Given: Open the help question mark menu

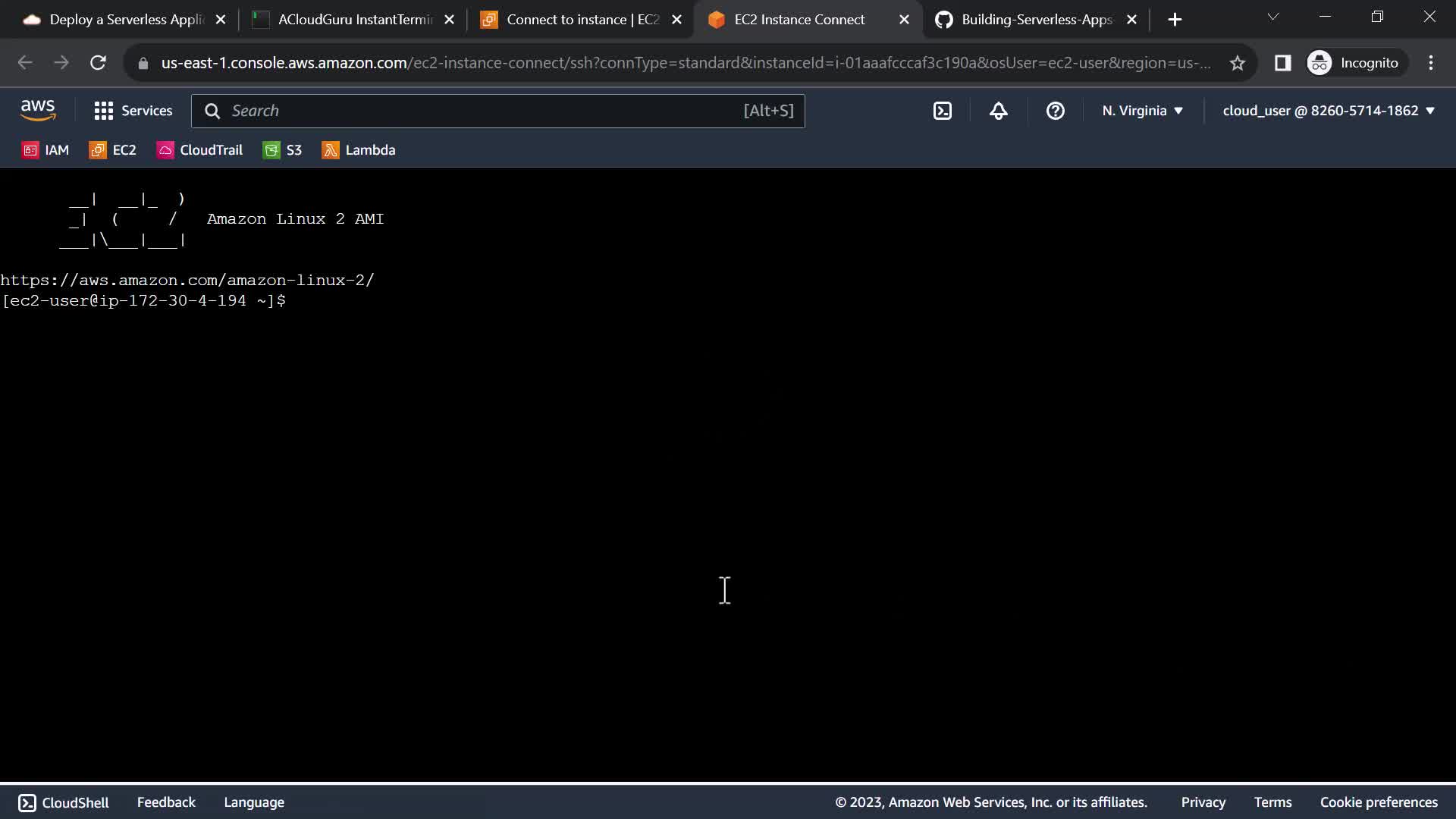Looking at the screenshot, I should click(x=1055, y=111).
